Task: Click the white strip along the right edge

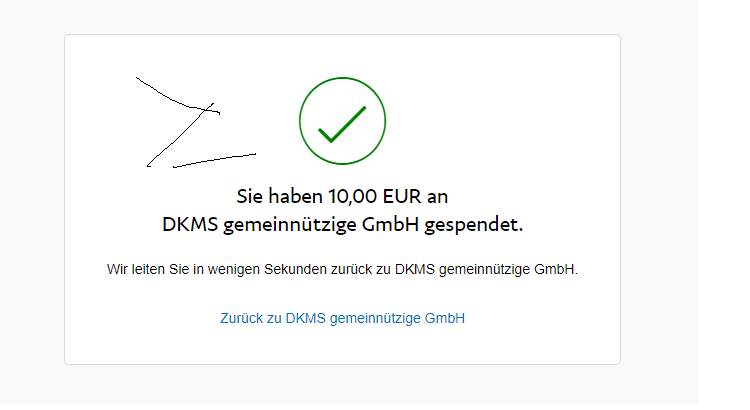Action: click(x=724, y=205)
